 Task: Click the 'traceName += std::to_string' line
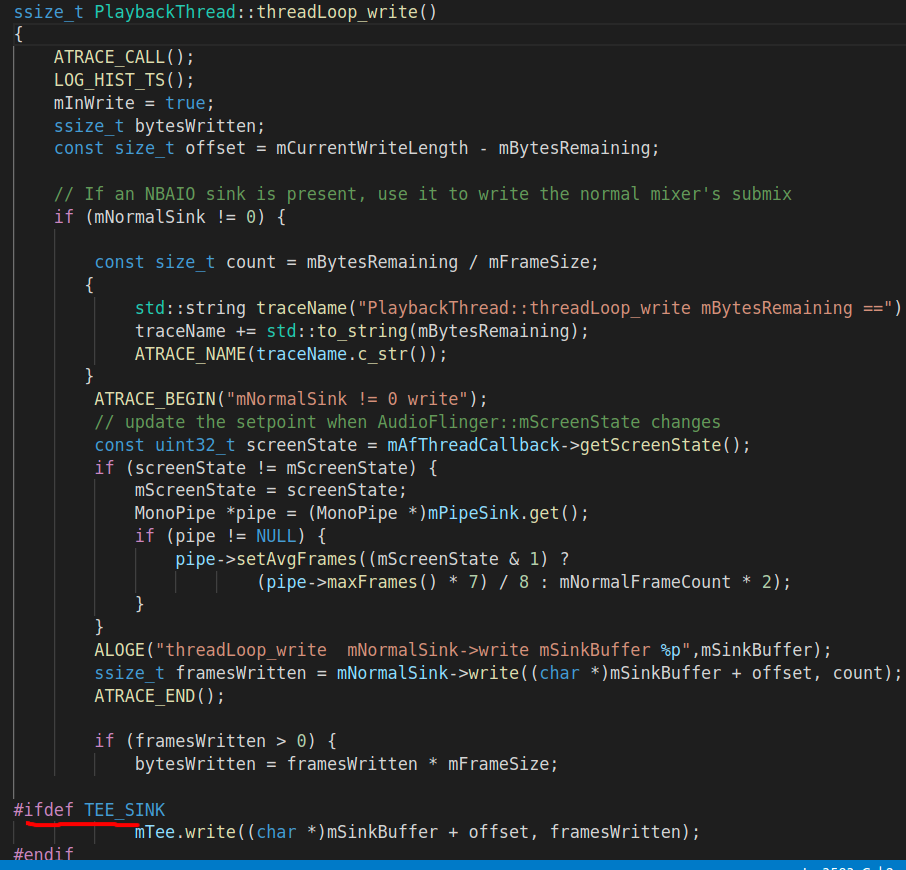[x=361, y=331]
